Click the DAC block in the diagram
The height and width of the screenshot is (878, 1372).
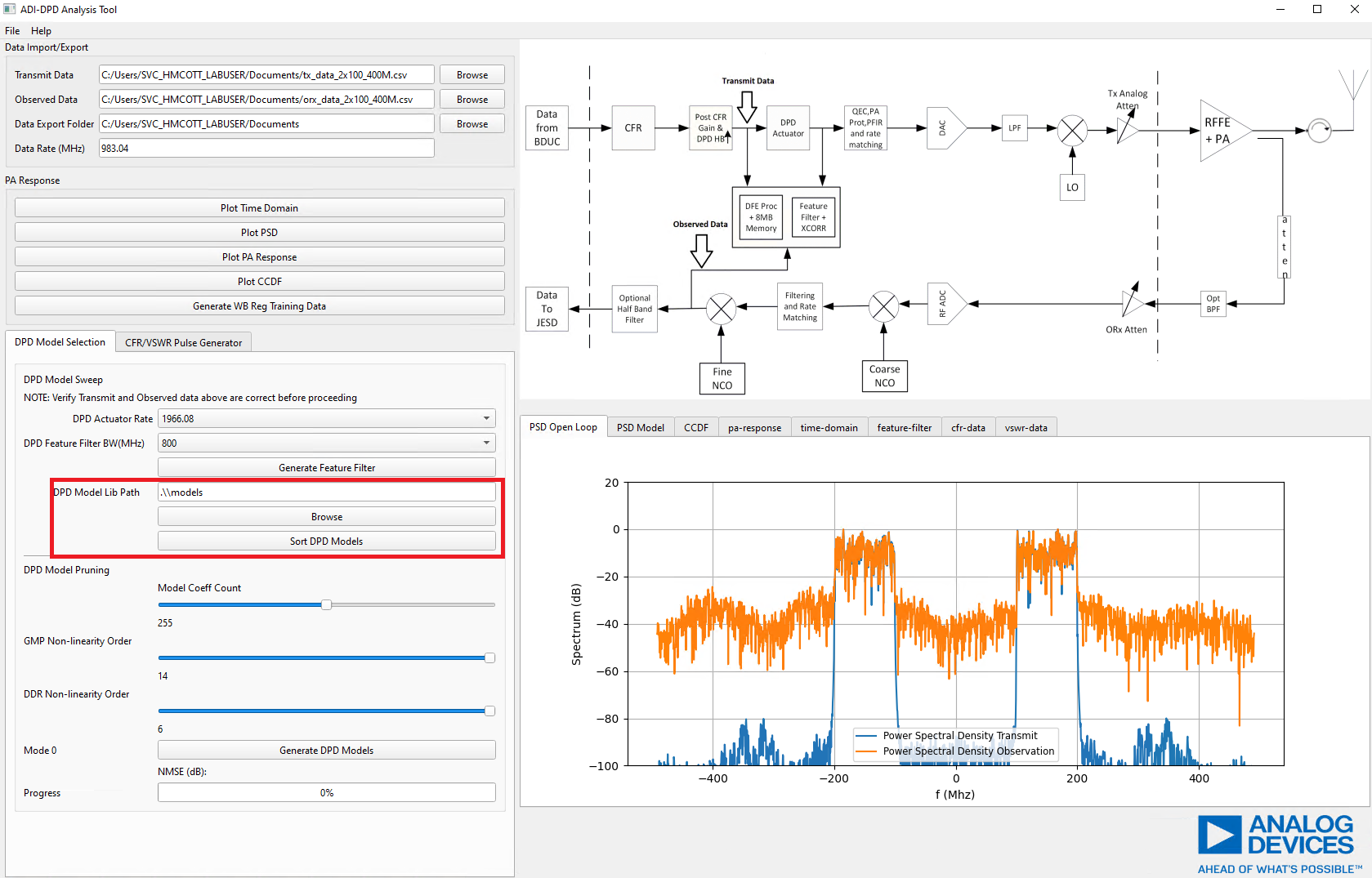945,128
